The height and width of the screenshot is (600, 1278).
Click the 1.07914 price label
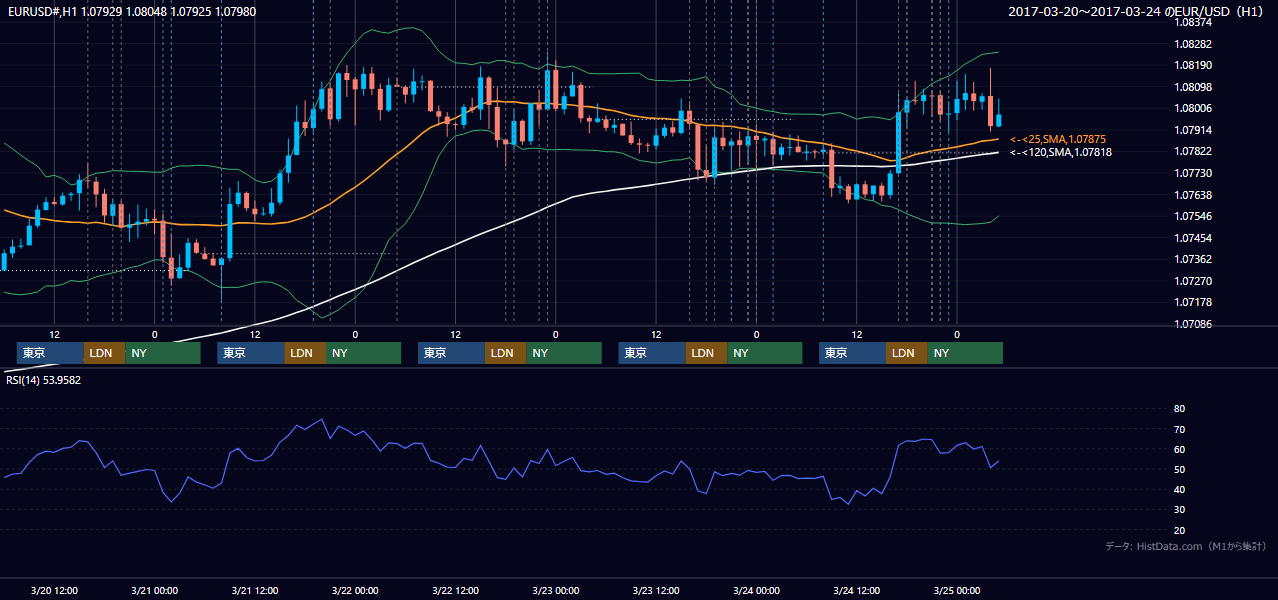click(x=1193, y=130)
